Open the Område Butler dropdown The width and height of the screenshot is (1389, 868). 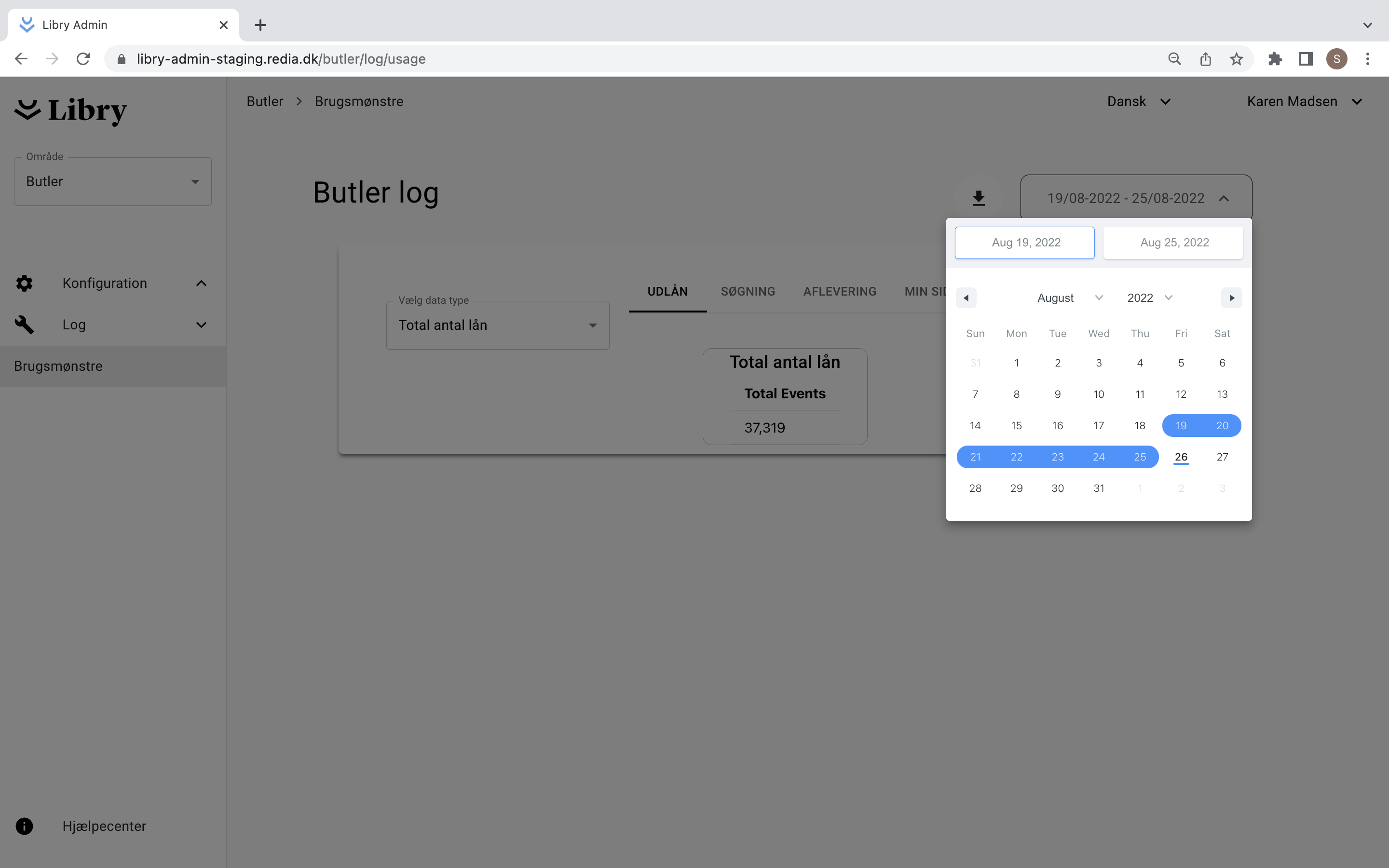coord(112,181)
